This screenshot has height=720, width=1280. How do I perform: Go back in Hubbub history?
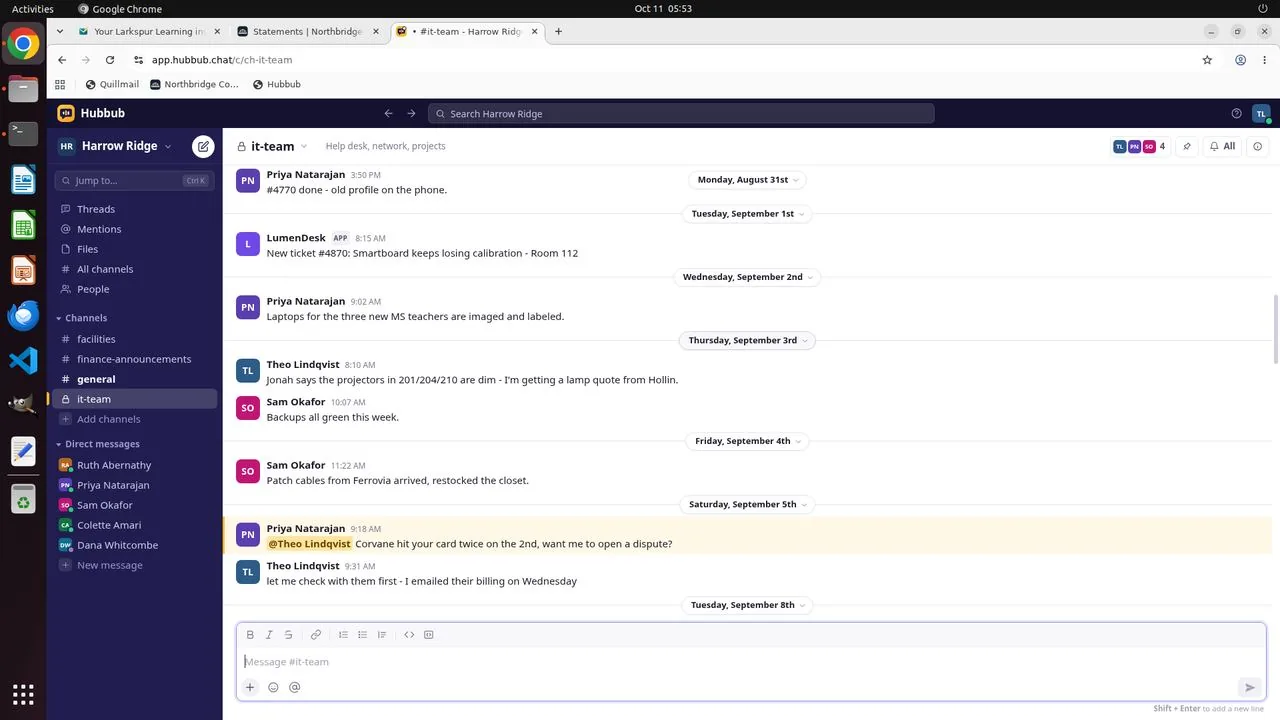tap(389, 114)
